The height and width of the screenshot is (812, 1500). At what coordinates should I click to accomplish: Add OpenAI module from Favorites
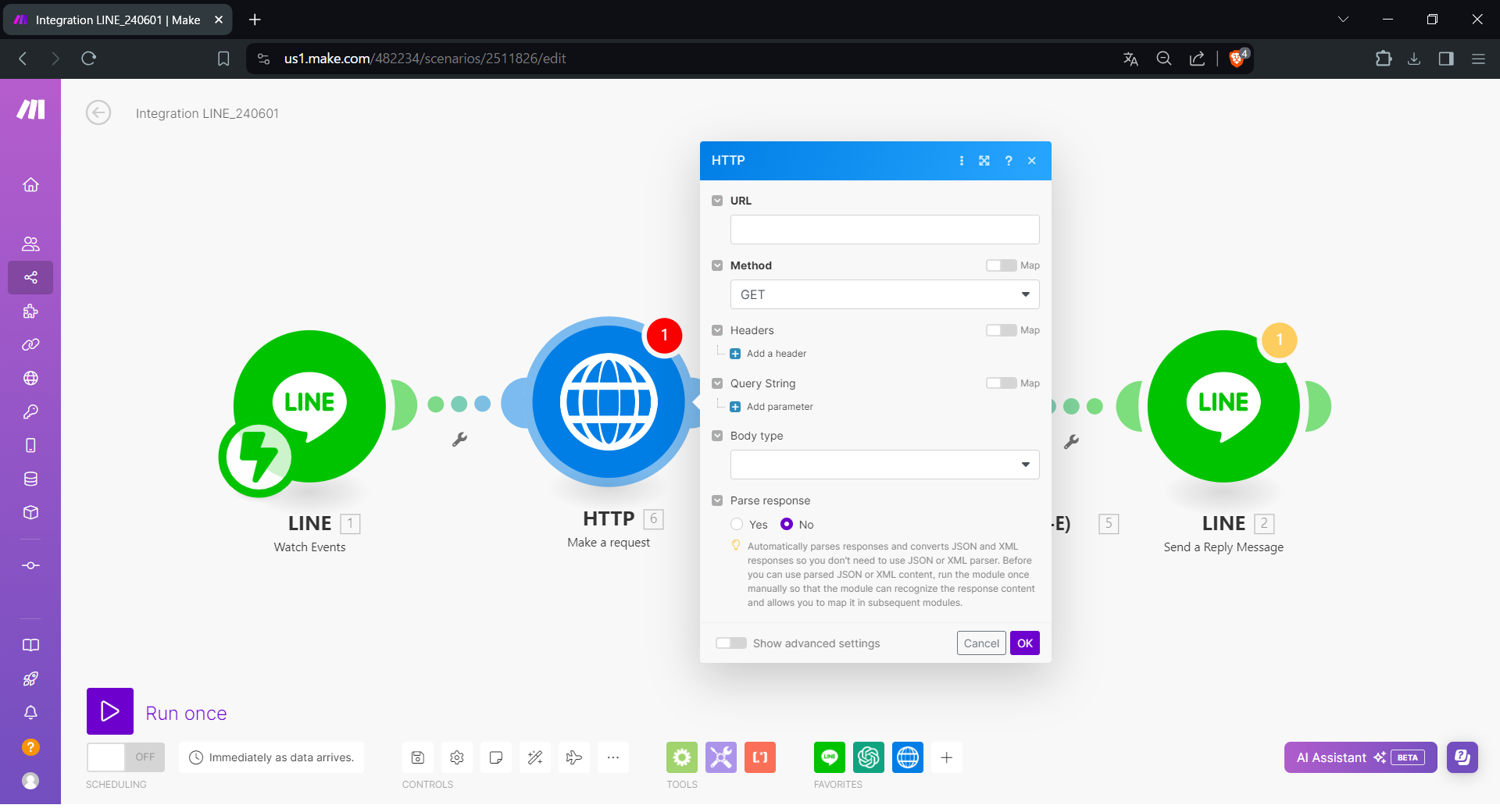pos(869,757)
